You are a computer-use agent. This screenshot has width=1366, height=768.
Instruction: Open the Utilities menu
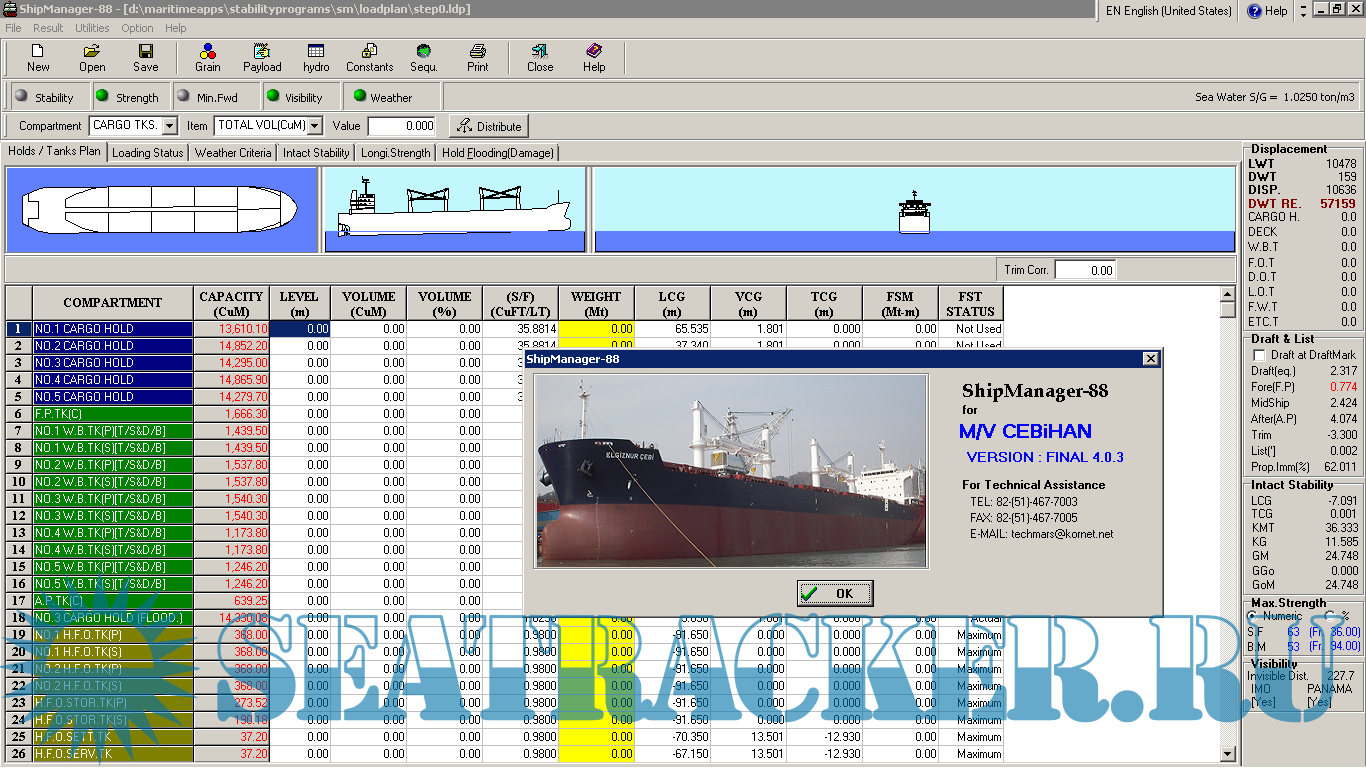(x=92, y=28)
